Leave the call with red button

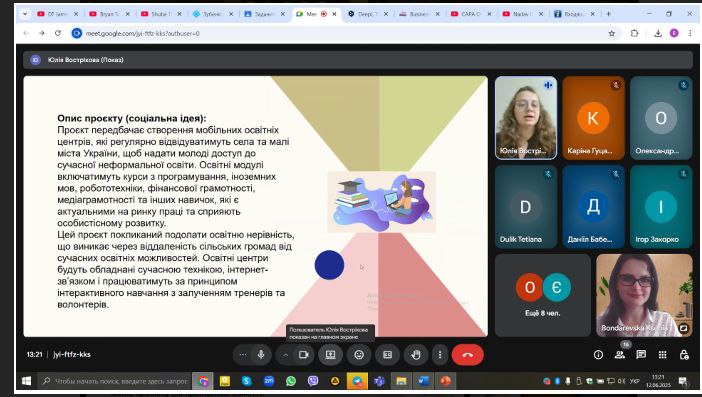click(x=467, y=355)
